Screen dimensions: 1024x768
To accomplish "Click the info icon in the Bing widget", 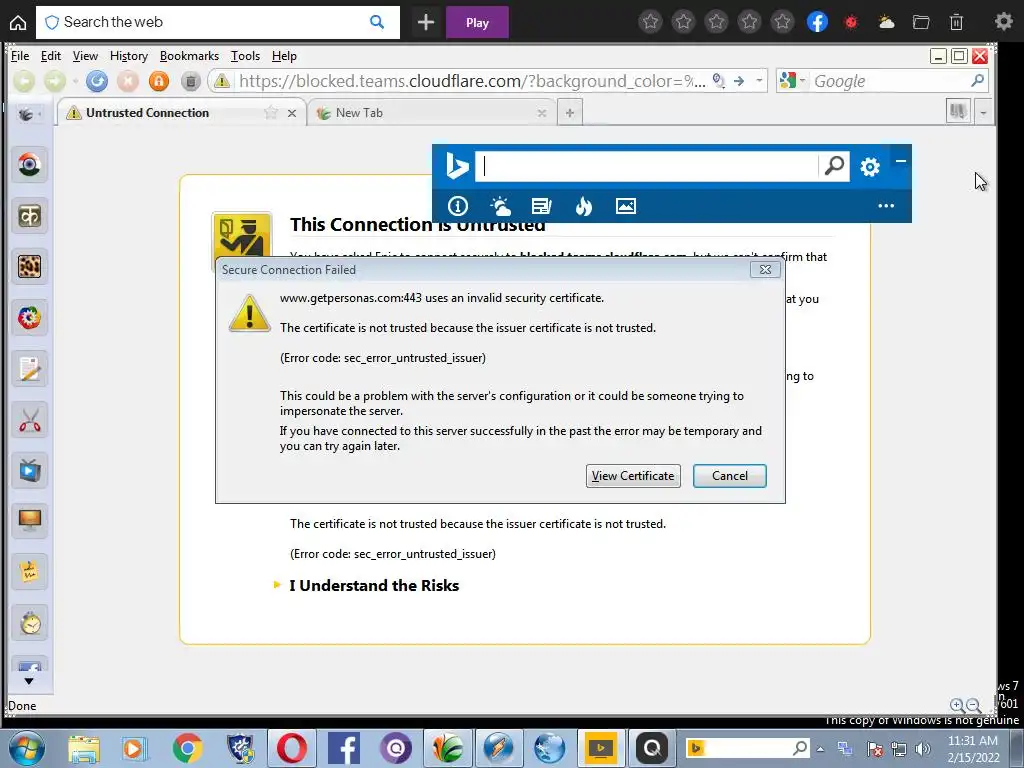I will coord(458,206).
